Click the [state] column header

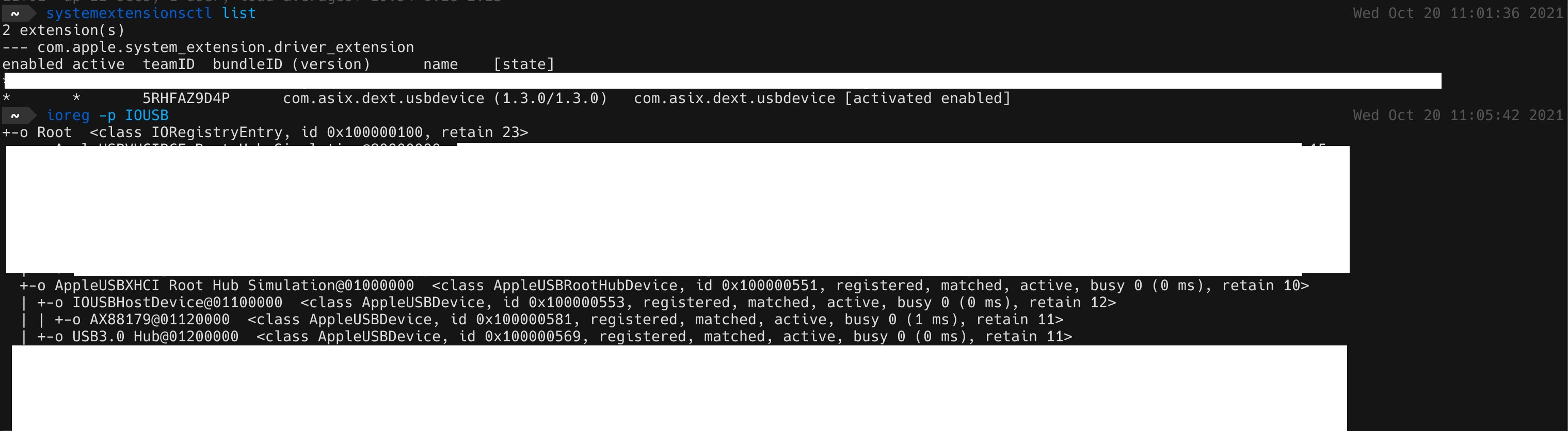pyautogui.click(x=524, y=64)
